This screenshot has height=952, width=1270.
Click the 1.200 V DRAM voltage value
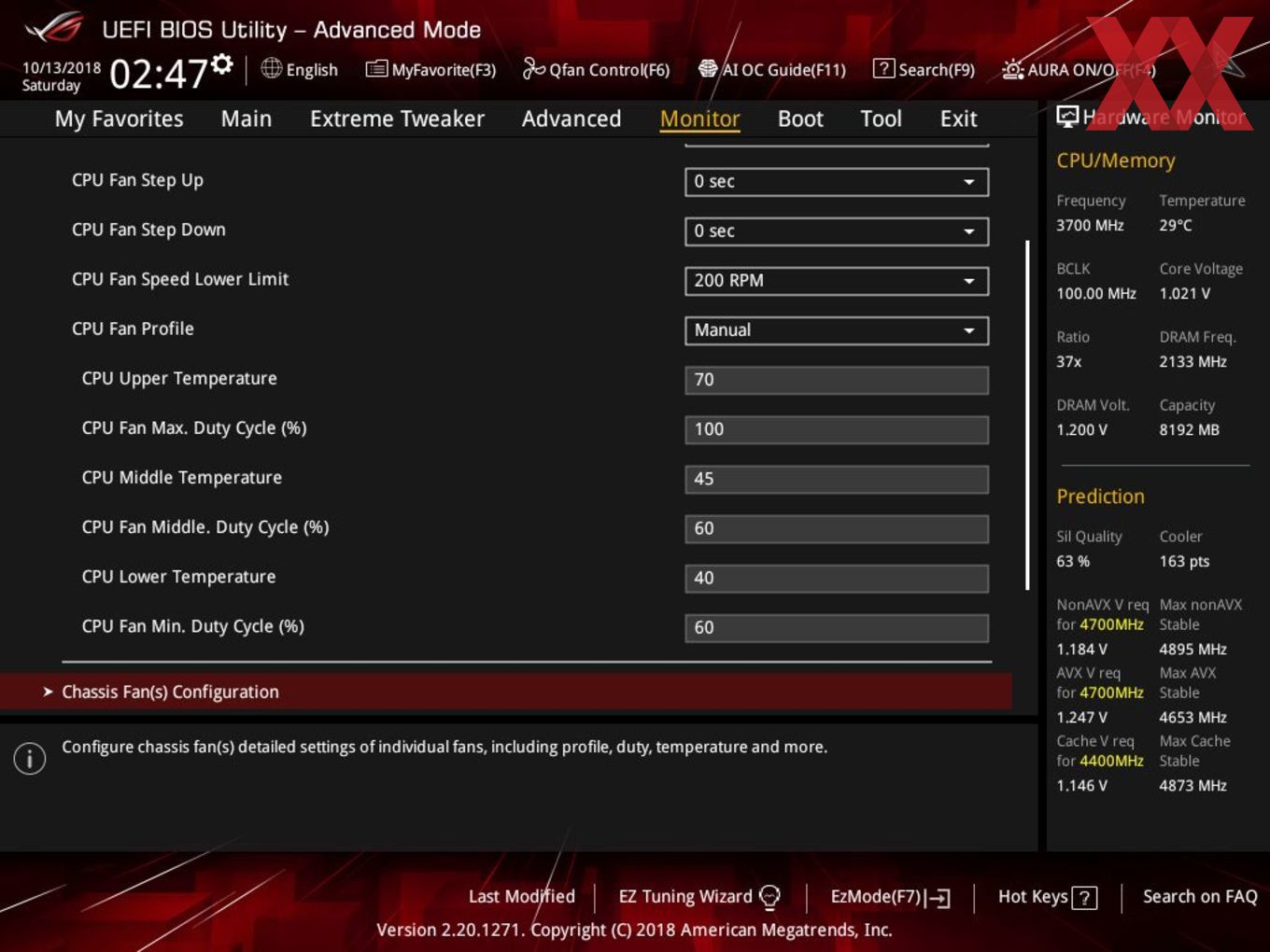tap(1081, 429)
